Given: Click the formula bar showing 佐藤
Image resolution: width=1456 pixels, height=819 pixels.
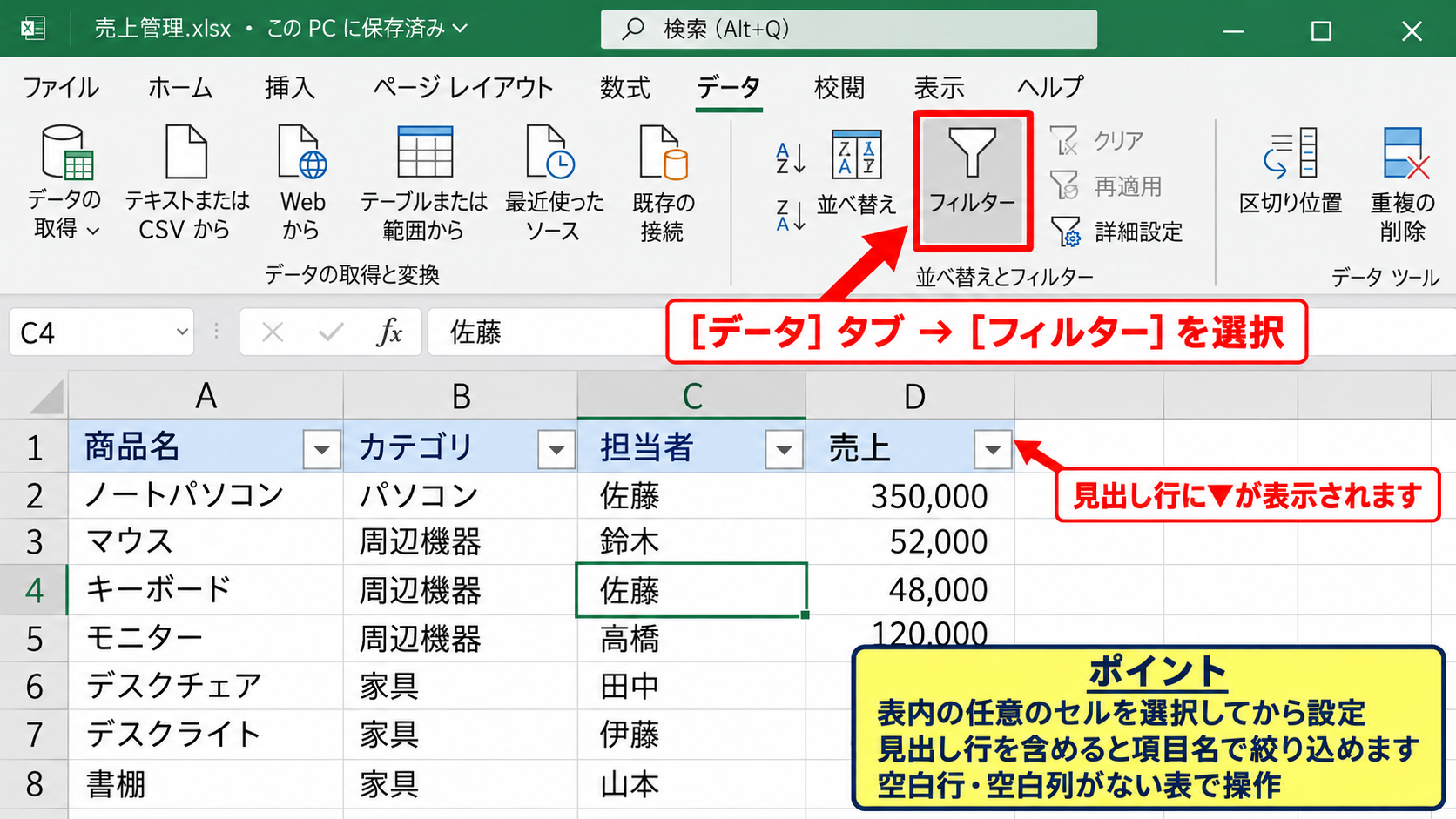Looking at the screenshot, I should click(x=549, y=332).
